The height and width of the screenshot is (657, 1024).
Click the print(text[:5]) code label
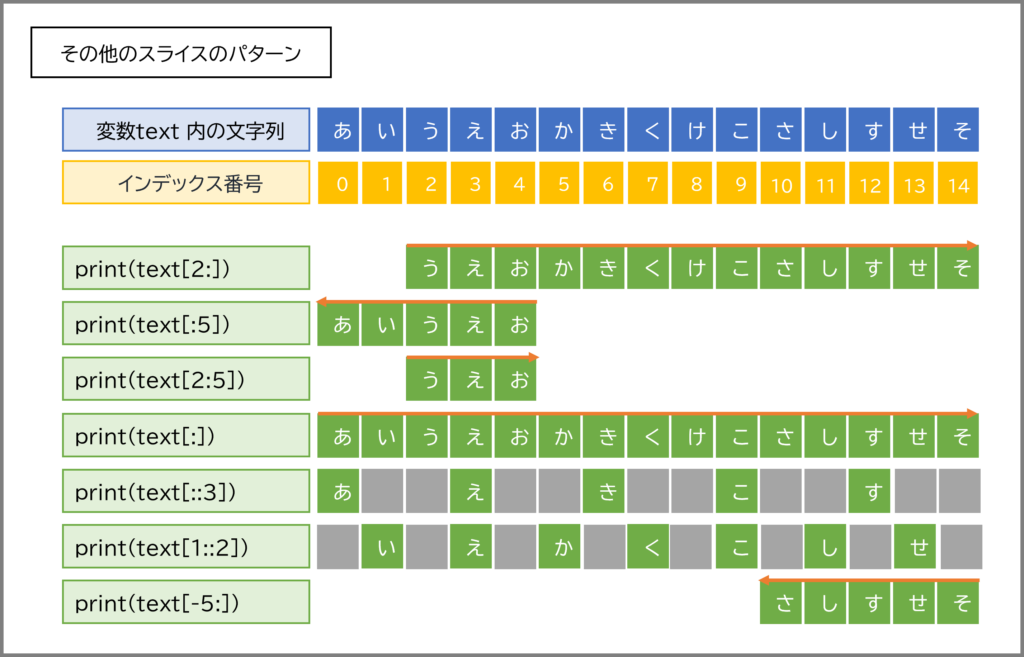point(186,323)
